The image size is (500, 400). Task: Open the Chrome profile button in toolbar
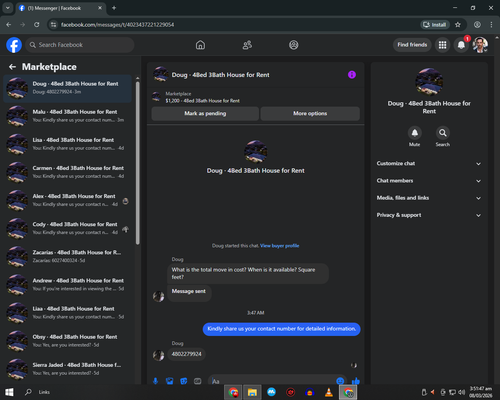pyautogui.click(x=477, y=25)
